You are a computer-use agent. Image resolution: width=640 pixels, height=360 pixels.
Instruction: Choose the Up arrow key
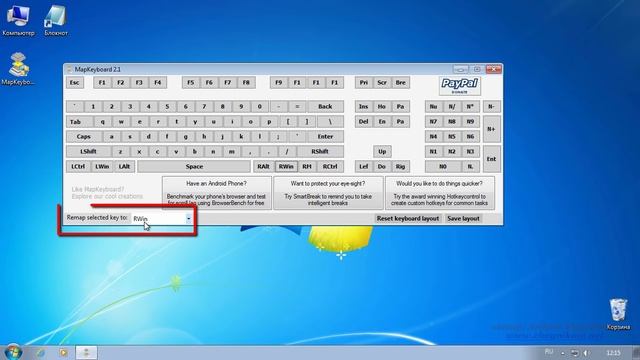(382, 151)
